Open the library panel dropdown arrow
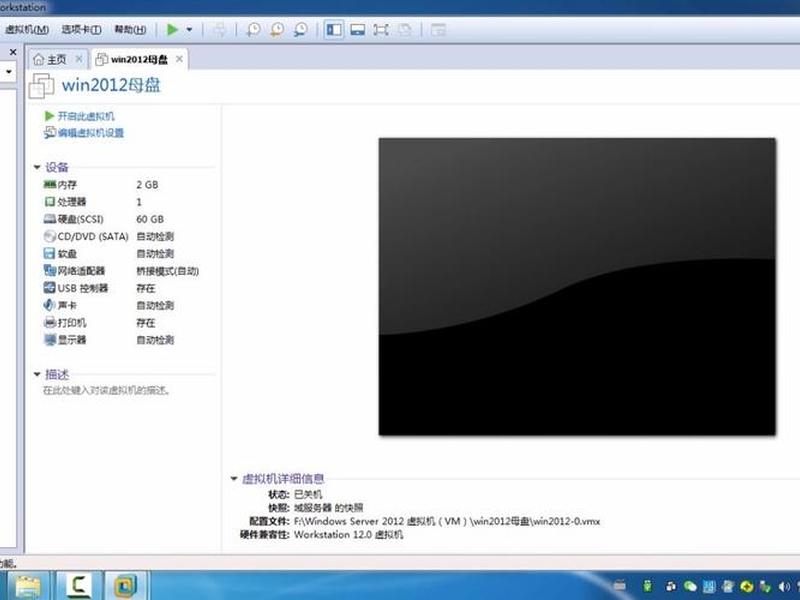 [9, 71]
